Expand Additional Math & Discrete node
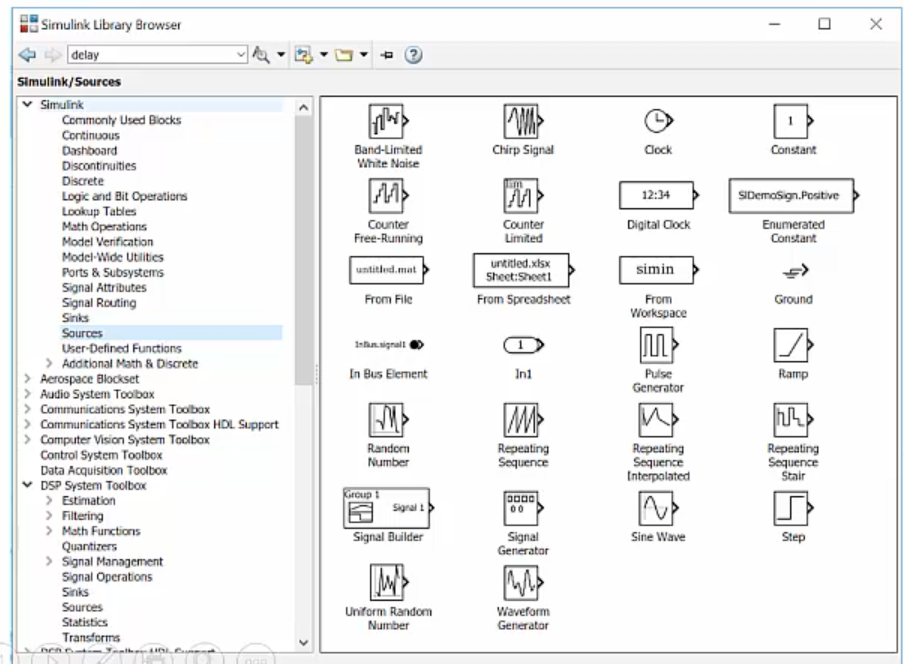 (x=49, y=363)
